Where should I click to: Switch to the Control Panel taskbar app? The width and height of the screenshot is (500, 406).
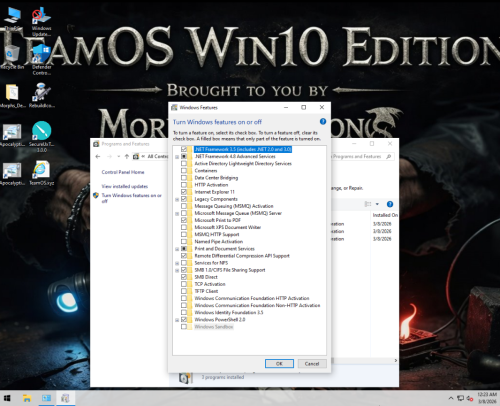46,398
